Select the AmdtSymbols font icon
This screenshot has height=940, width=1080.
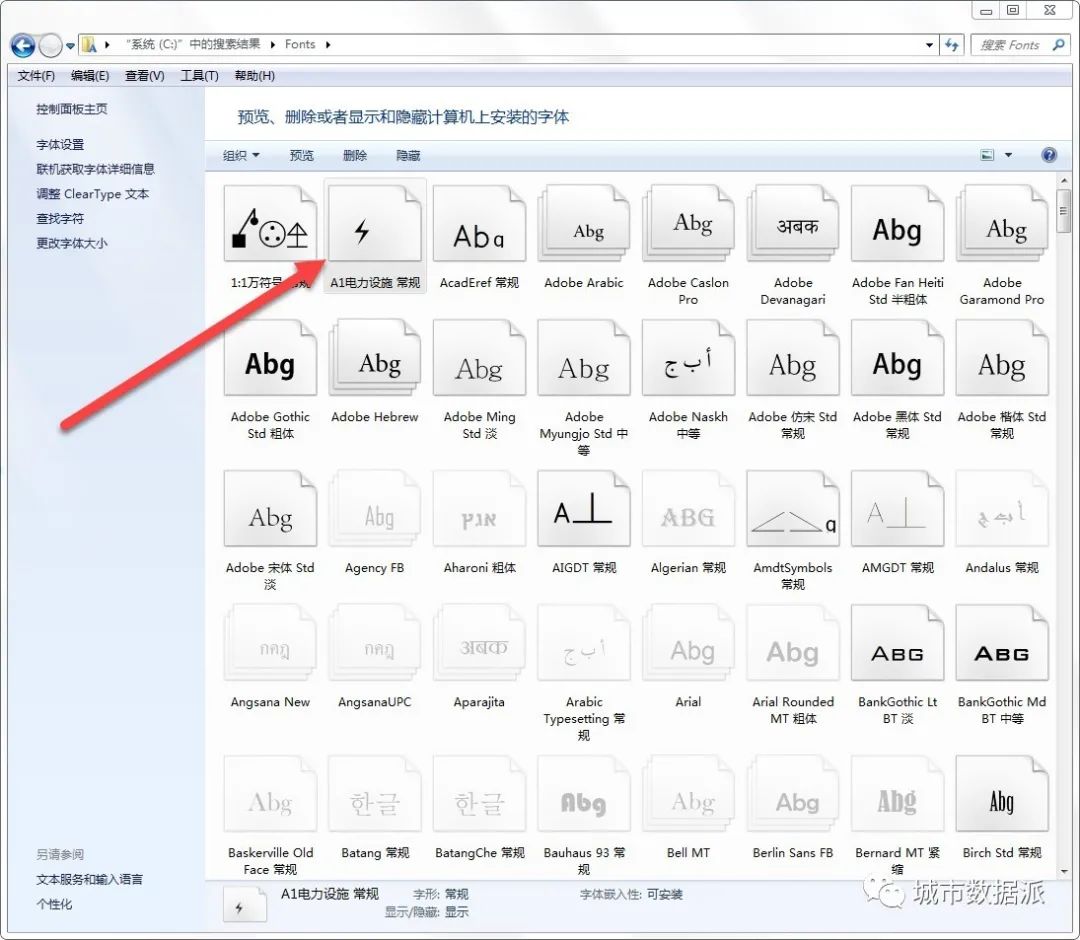pos(793,508)
